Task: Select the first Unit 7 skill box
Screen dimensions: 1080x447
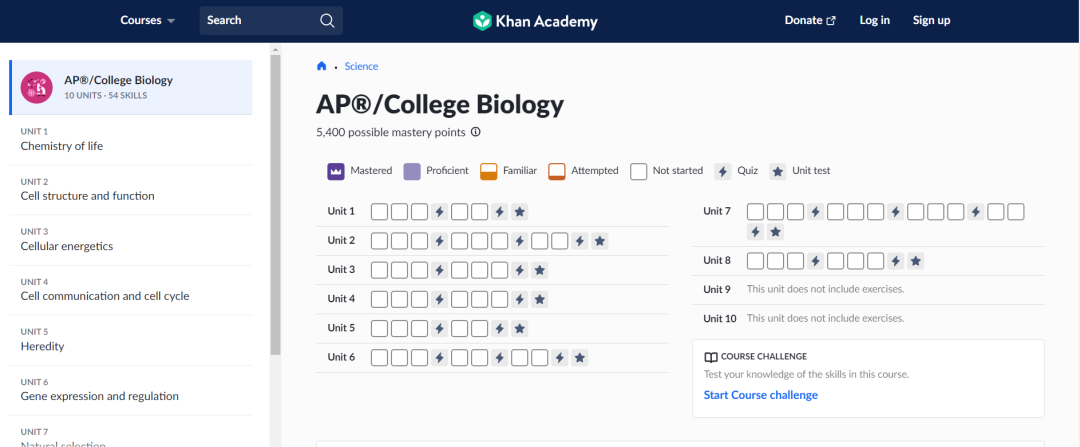Action: pos(756,212)
